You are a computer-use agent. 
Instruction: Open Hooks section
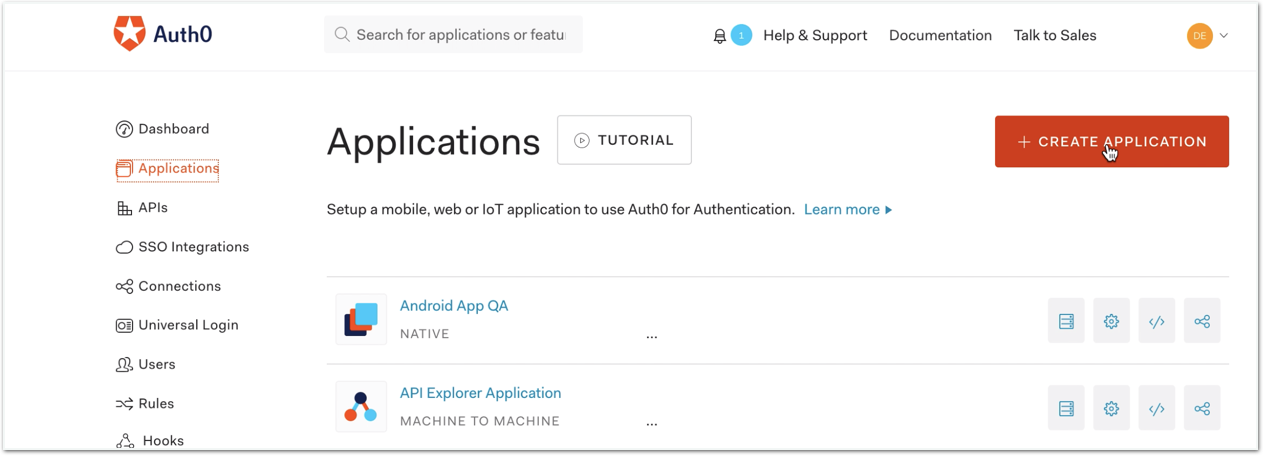click(x=163, y=441)
